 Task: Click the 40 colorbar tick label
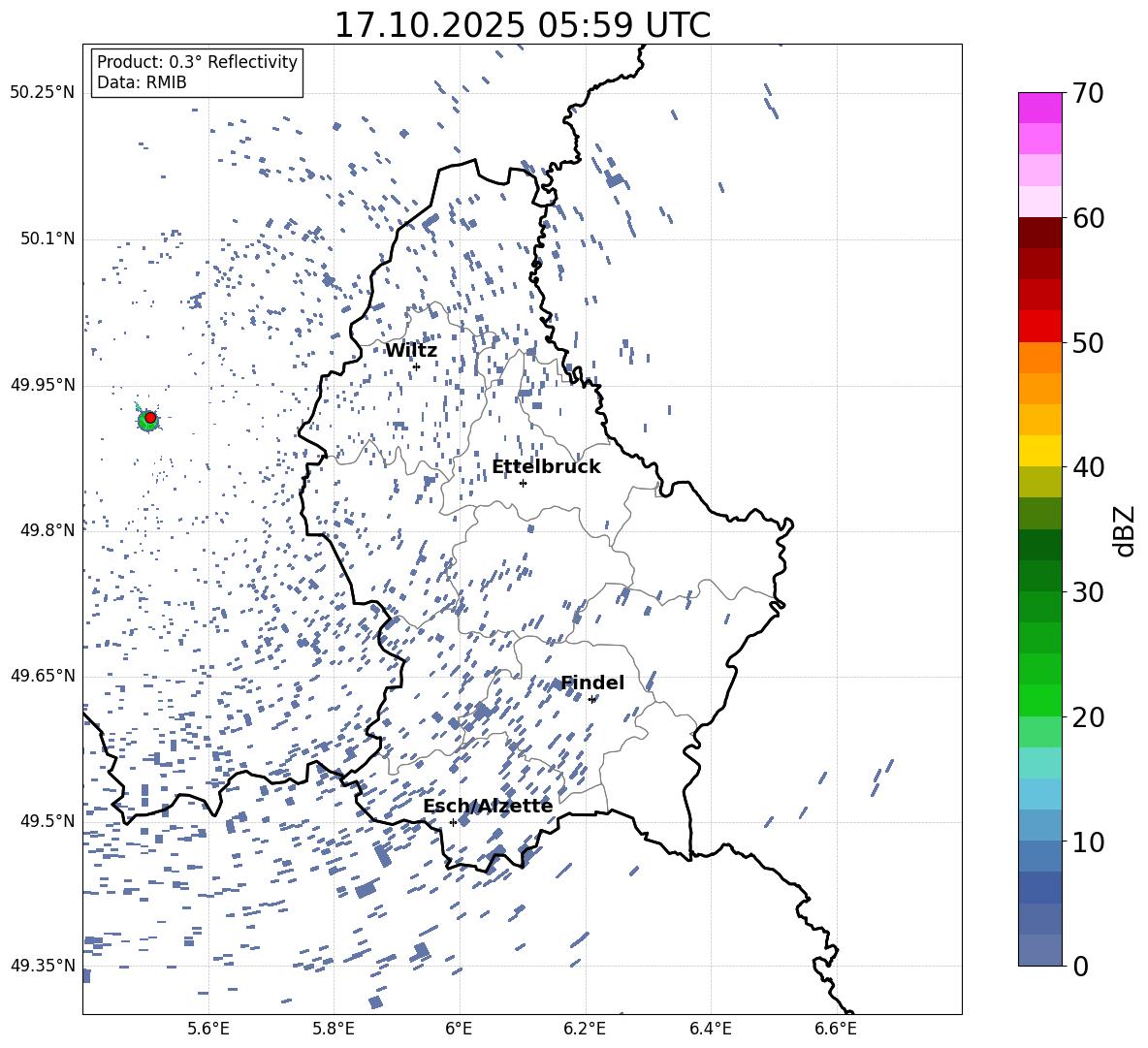(1089, 467)
